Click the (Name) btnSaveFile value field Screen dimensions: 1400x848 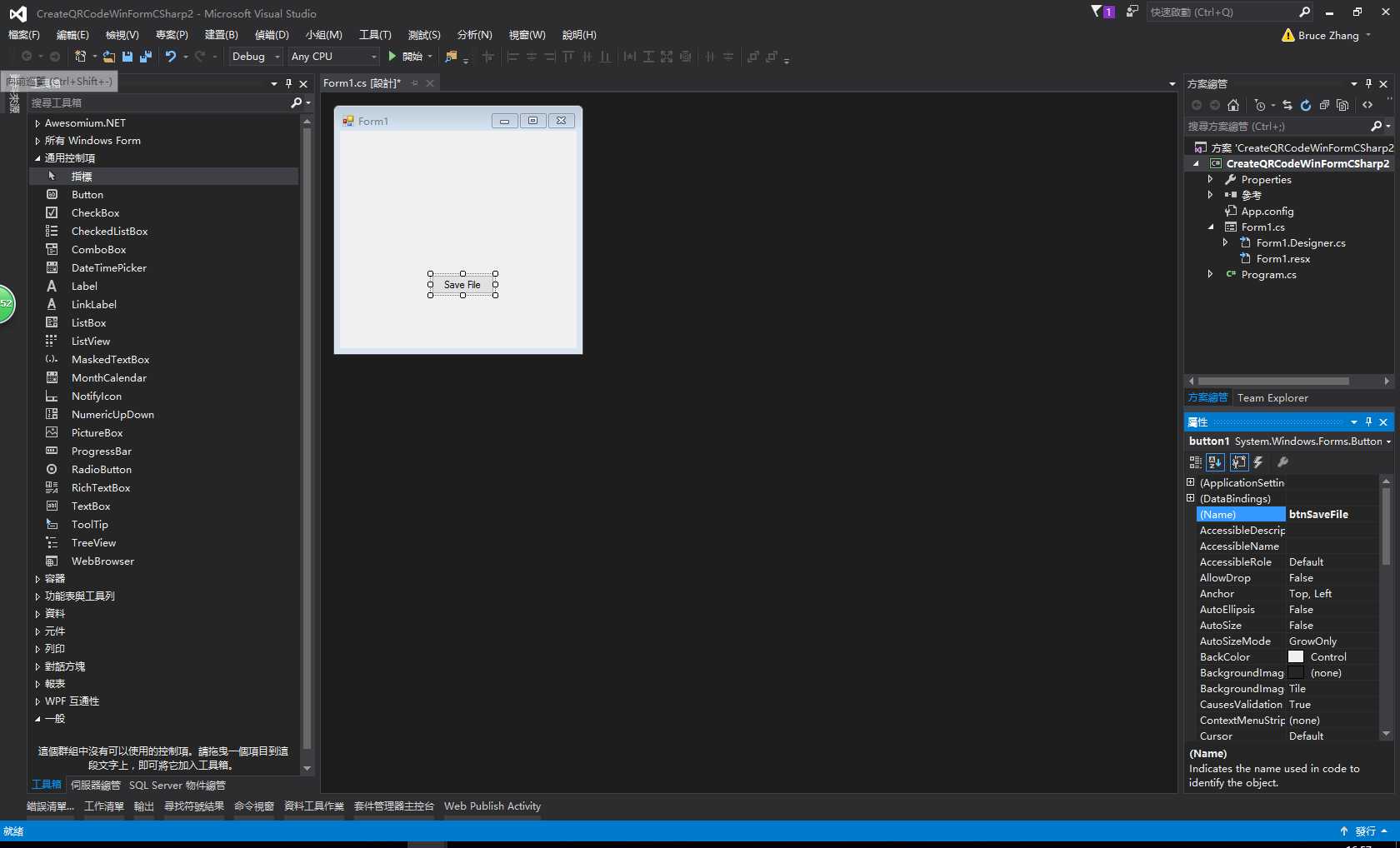pyautogui.click(x=1332, y=515)
